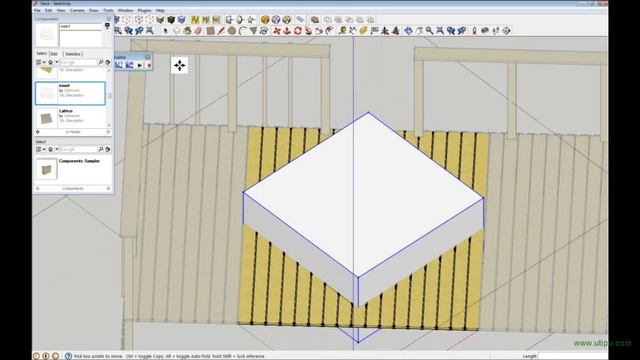Screen dimensions: 640x360
Task: Pick the Scale tool
Action: click(x=319, y=31)
